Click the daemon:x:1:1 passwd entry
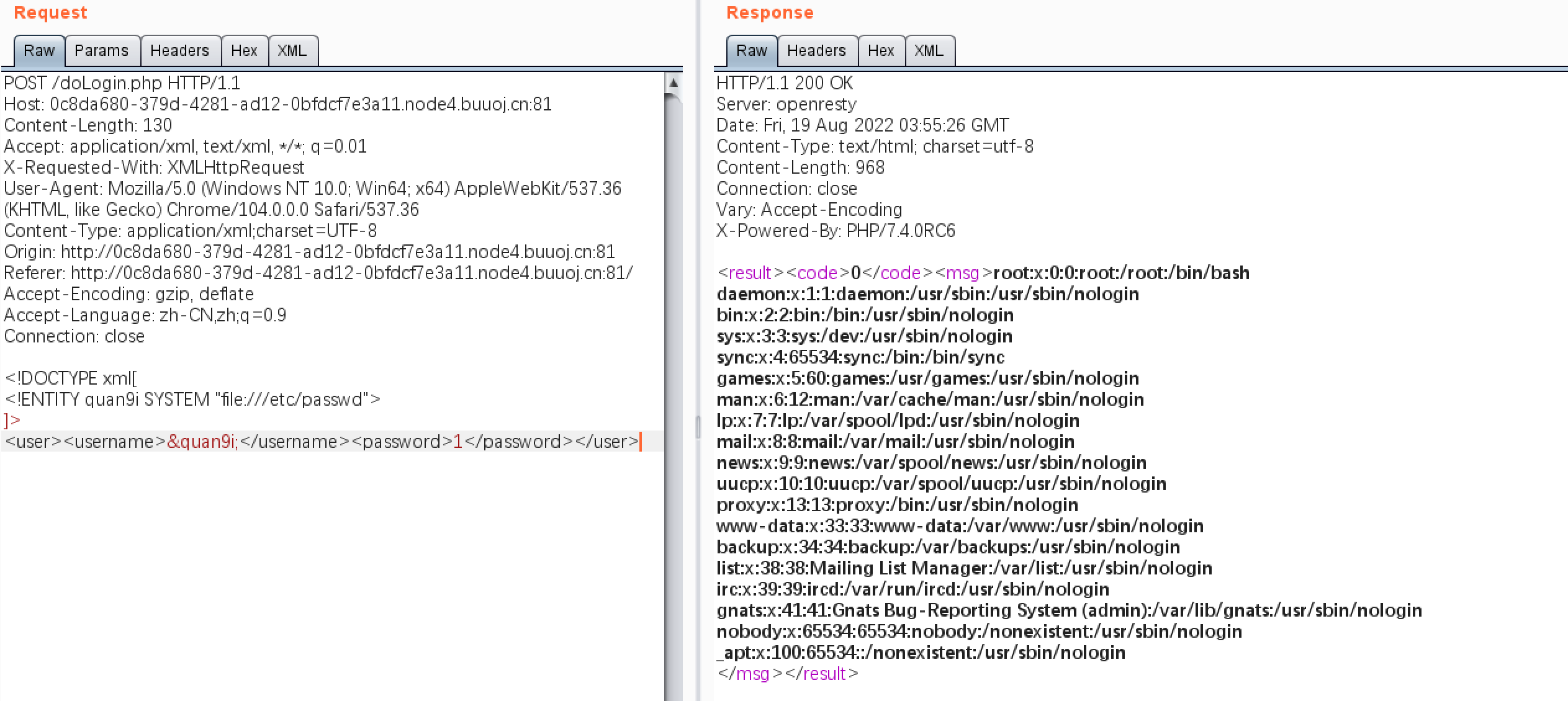Viewport: 1568px width, 701px height. (928, 294)
